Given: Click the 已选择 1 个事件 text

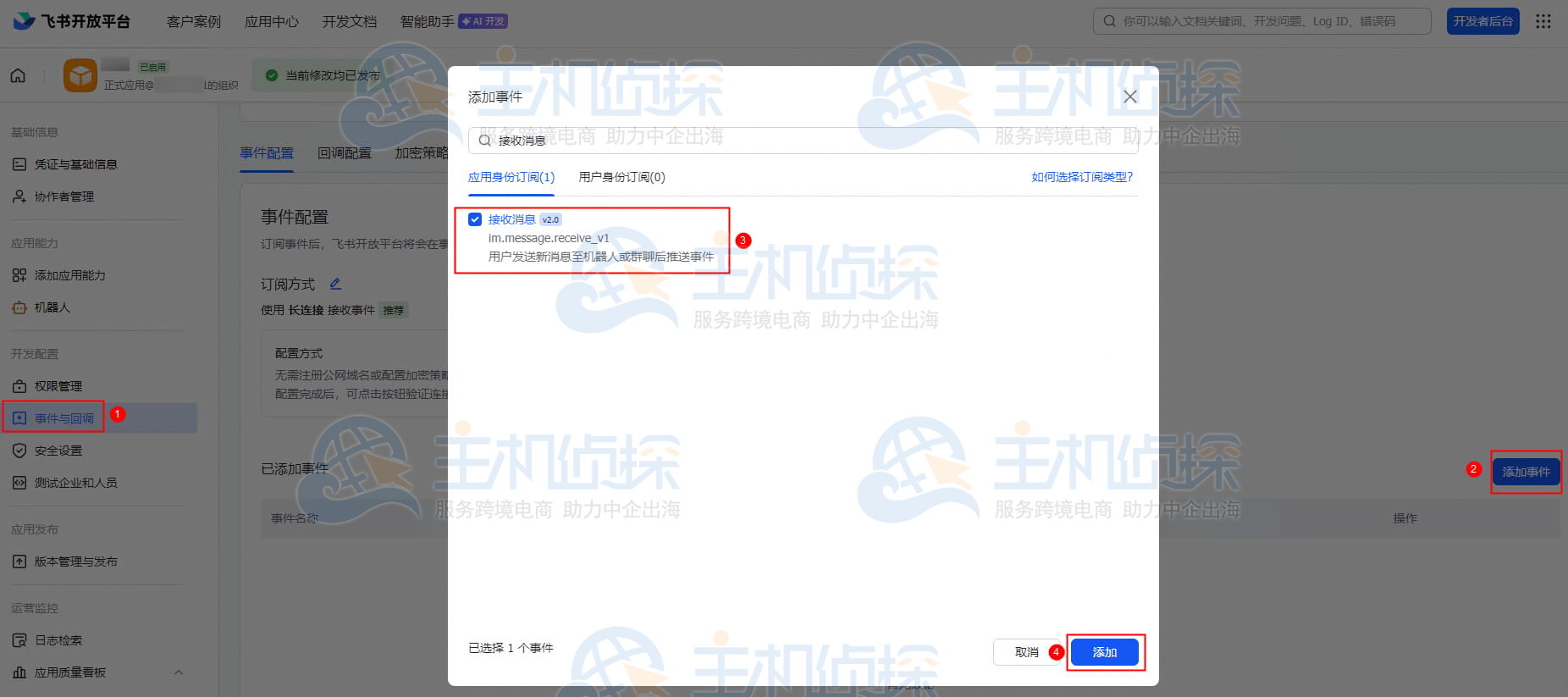Looking at the screenshot, I should (x=511, y=648).
